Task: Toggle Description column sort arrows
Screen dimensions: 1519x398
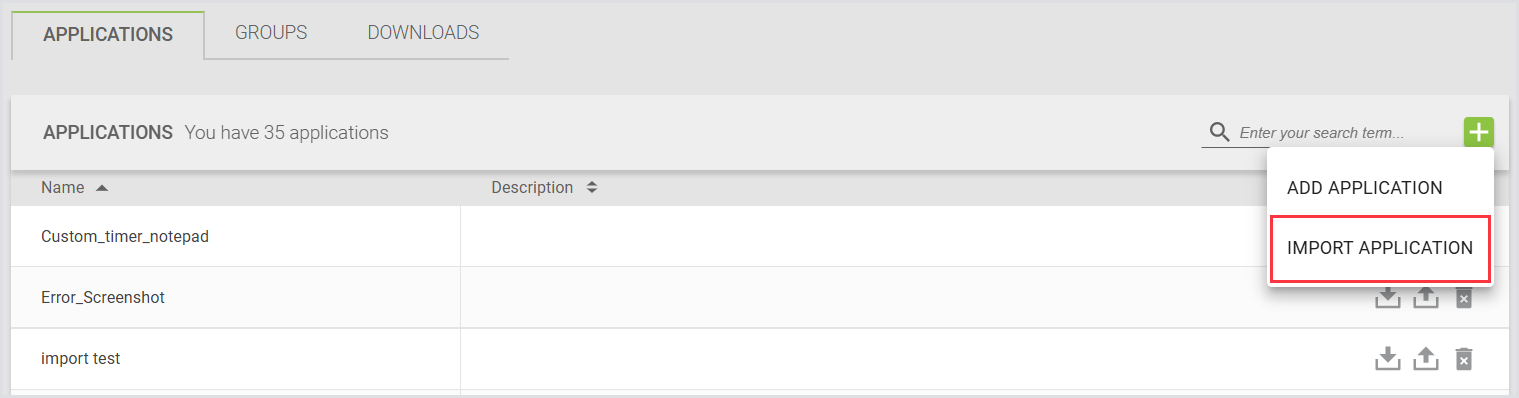Action: click(591, 188)
